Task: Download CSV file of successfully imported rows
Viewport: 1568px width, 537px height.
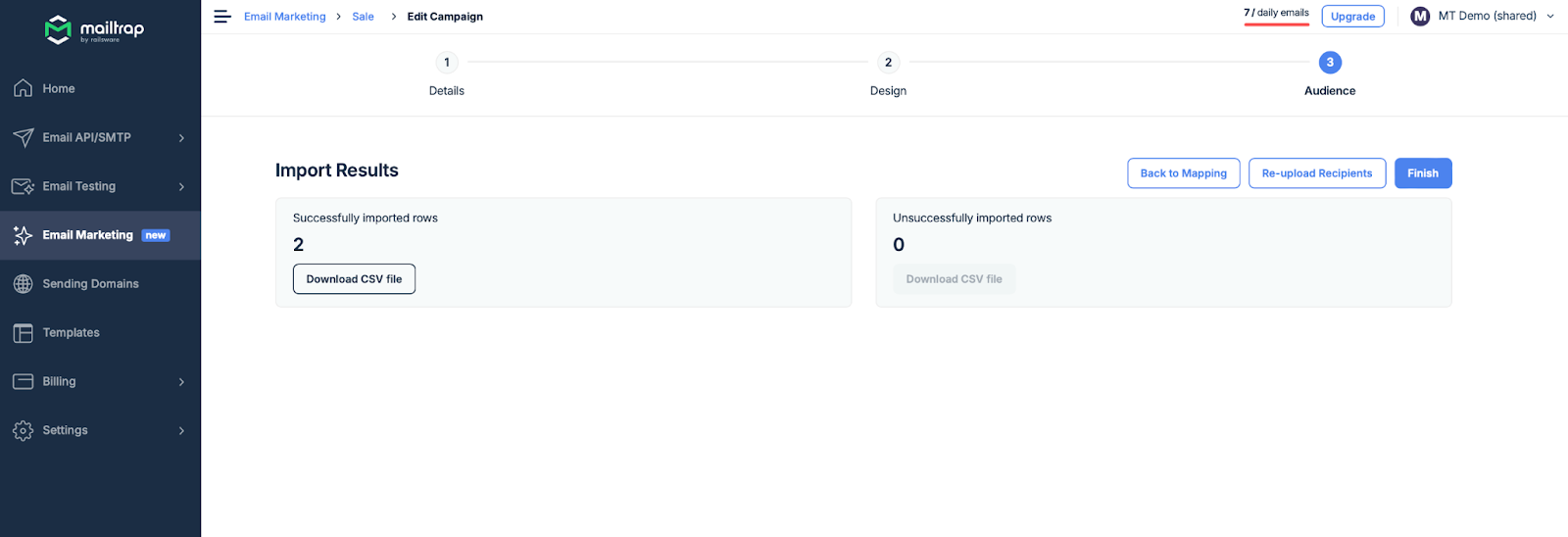Action: coord(354,279)
